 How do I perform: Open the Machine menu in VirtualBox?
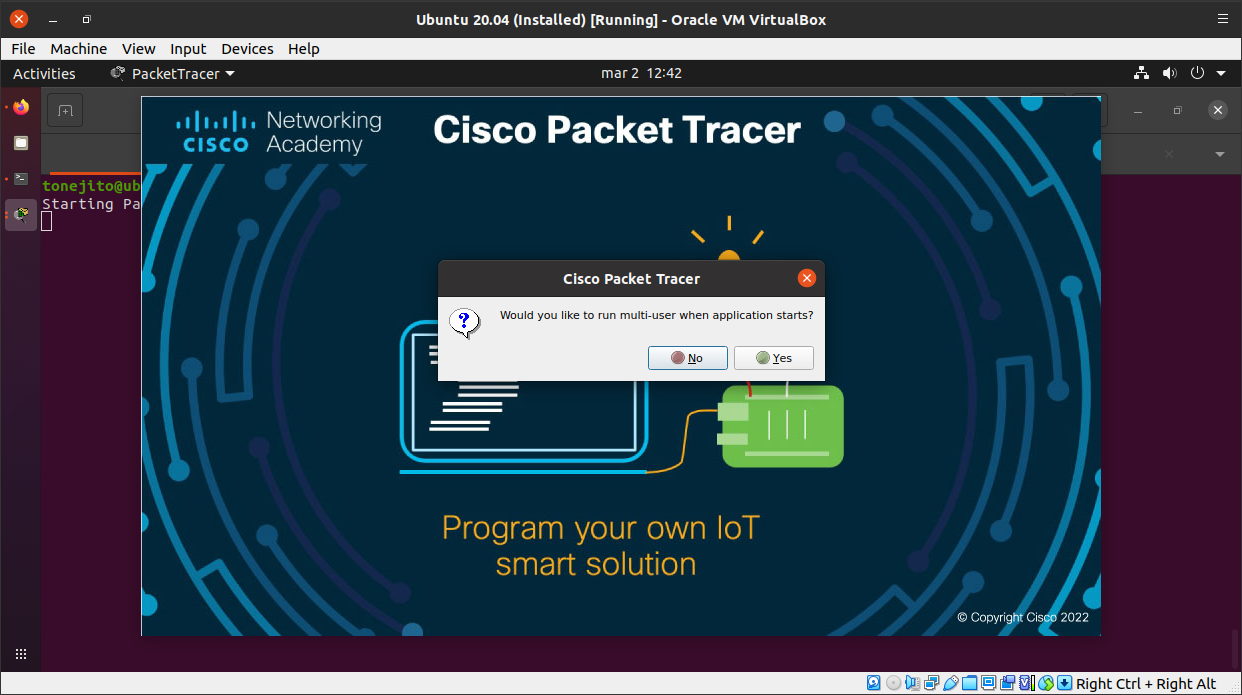(x=78, y=49)
